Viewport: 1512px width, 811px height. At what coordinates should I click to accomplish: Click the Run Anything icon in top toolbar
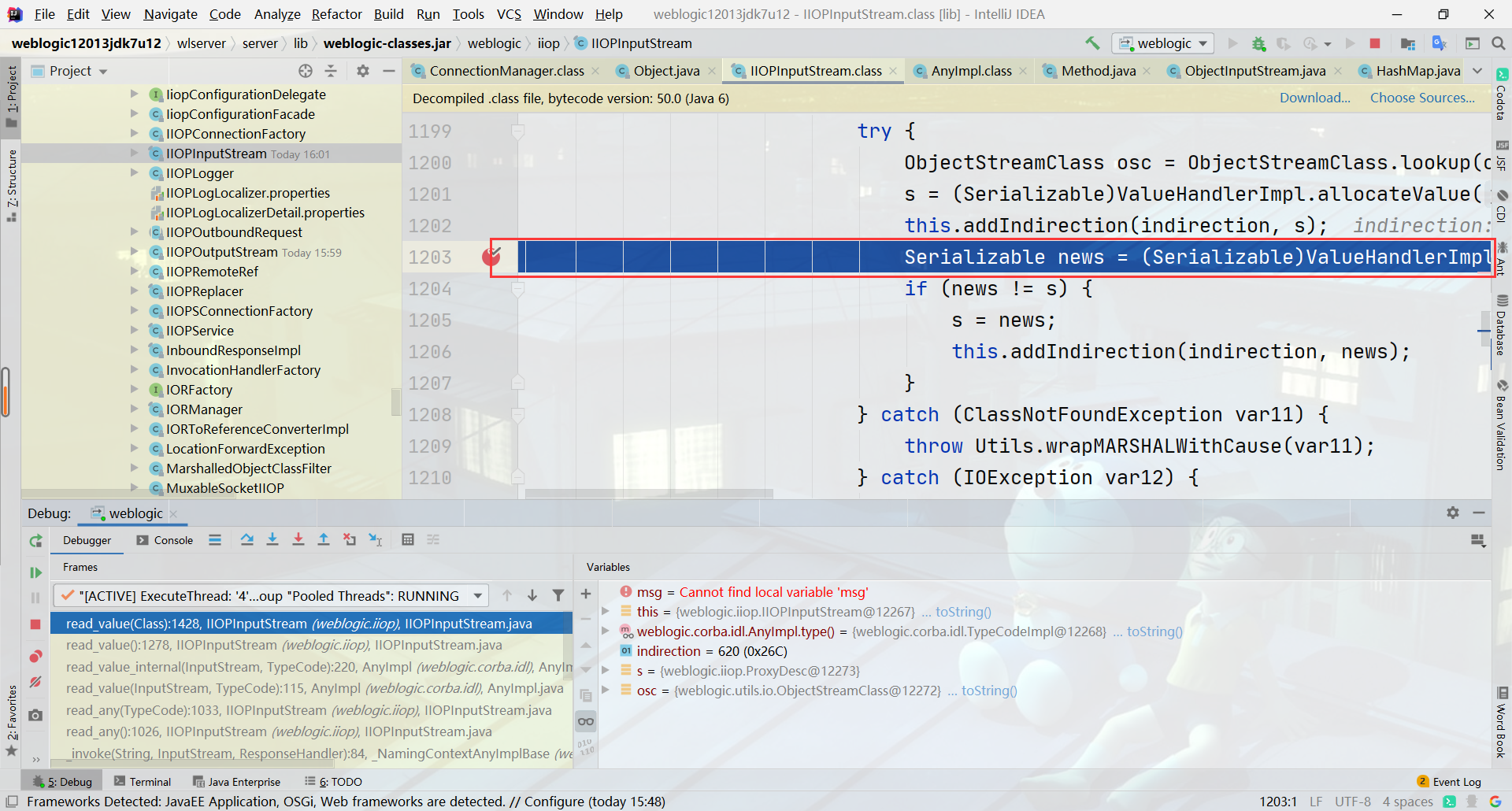point(1472,43)
